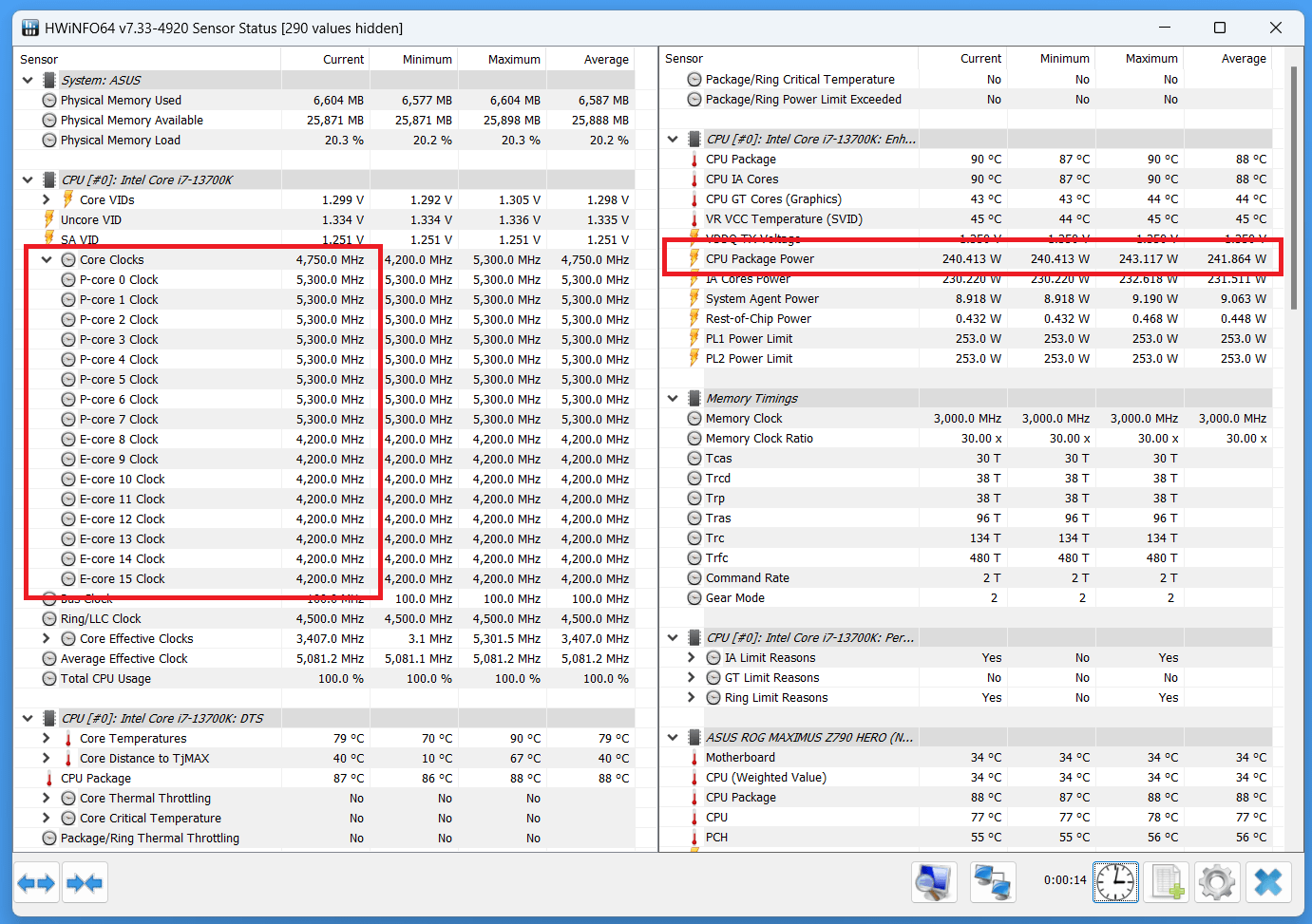The width and height of the screenshot is (1312, 924).
Task: Click the left panel's Sensor column header
Action: click(147, 59)
